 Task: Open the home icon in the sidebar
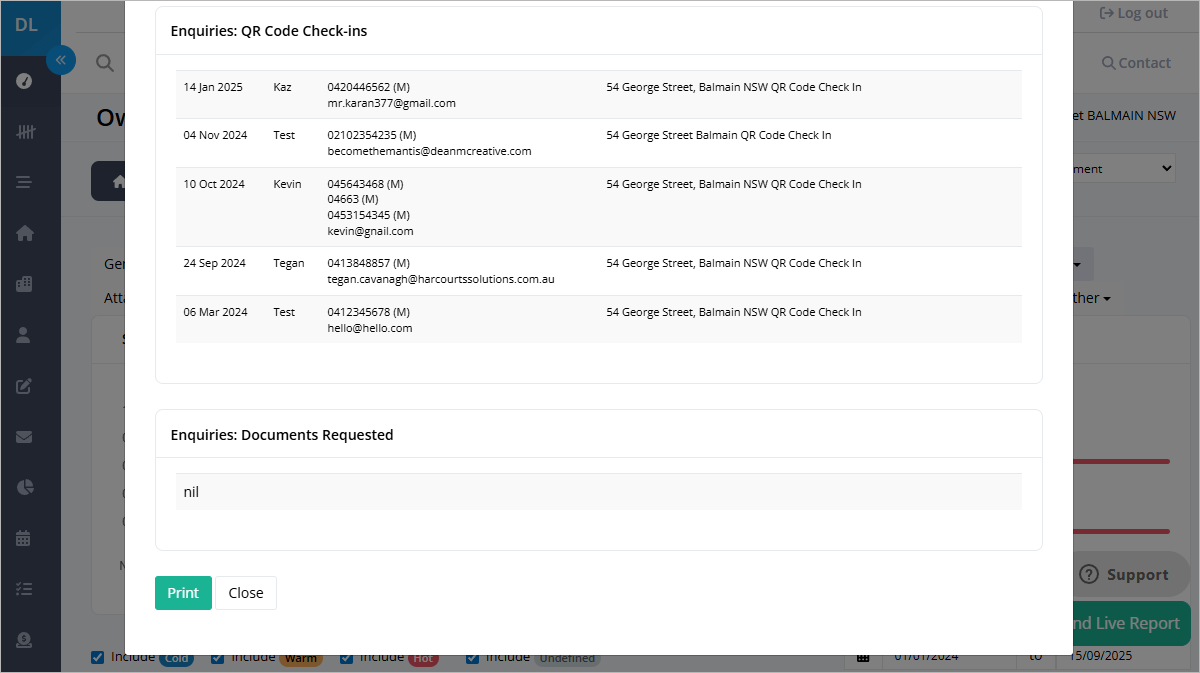25,233
